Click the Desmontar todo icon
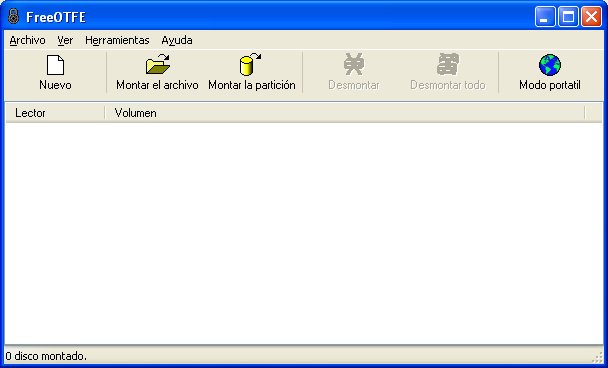This screenshot has height=368, width=608. (x=448, y=64)
